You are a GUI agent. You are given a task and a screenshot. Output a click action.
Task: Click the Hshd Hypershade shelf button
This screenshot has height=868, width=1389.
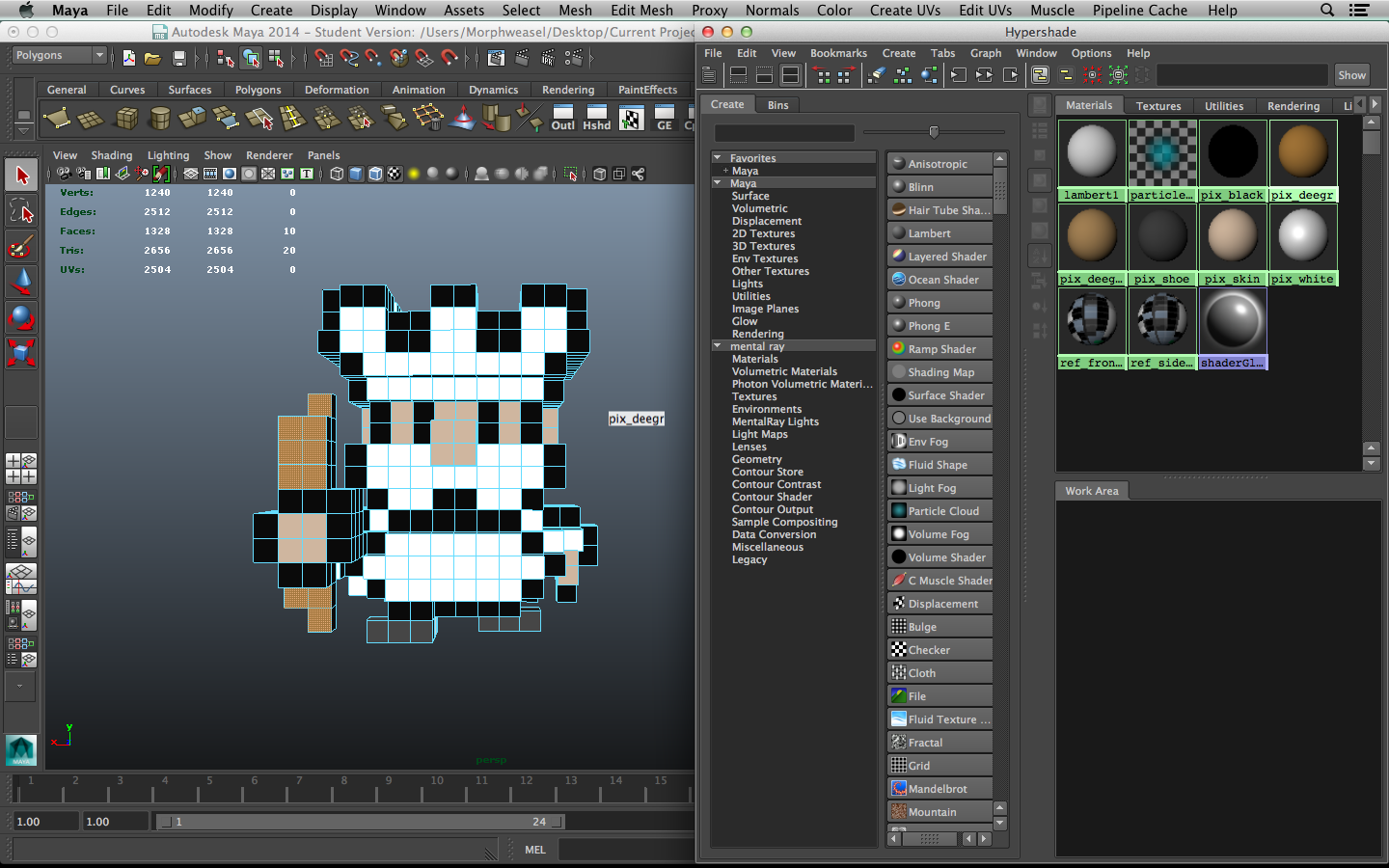click(x=597, y=118)
